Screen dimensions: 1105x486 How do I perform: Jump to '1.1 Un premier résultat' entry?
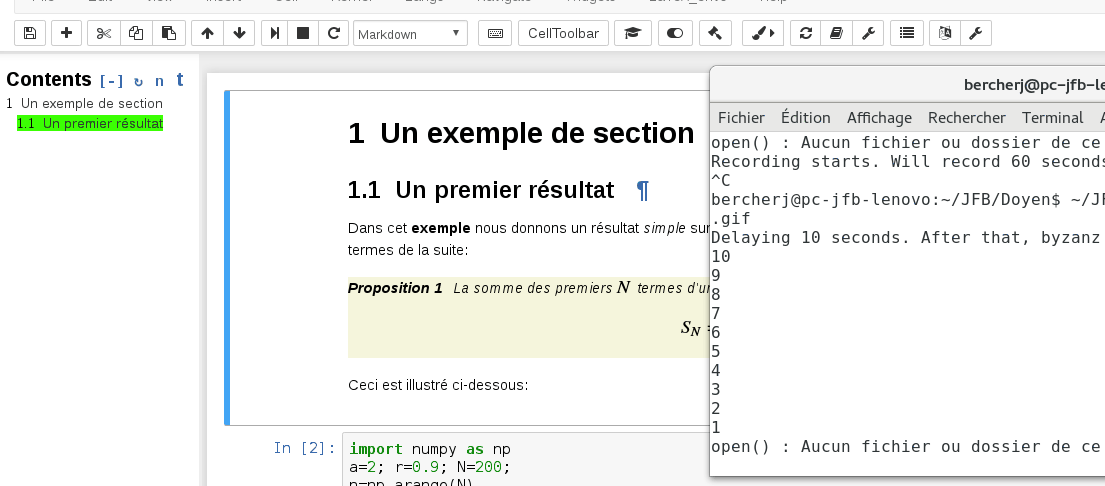point(90,123)
